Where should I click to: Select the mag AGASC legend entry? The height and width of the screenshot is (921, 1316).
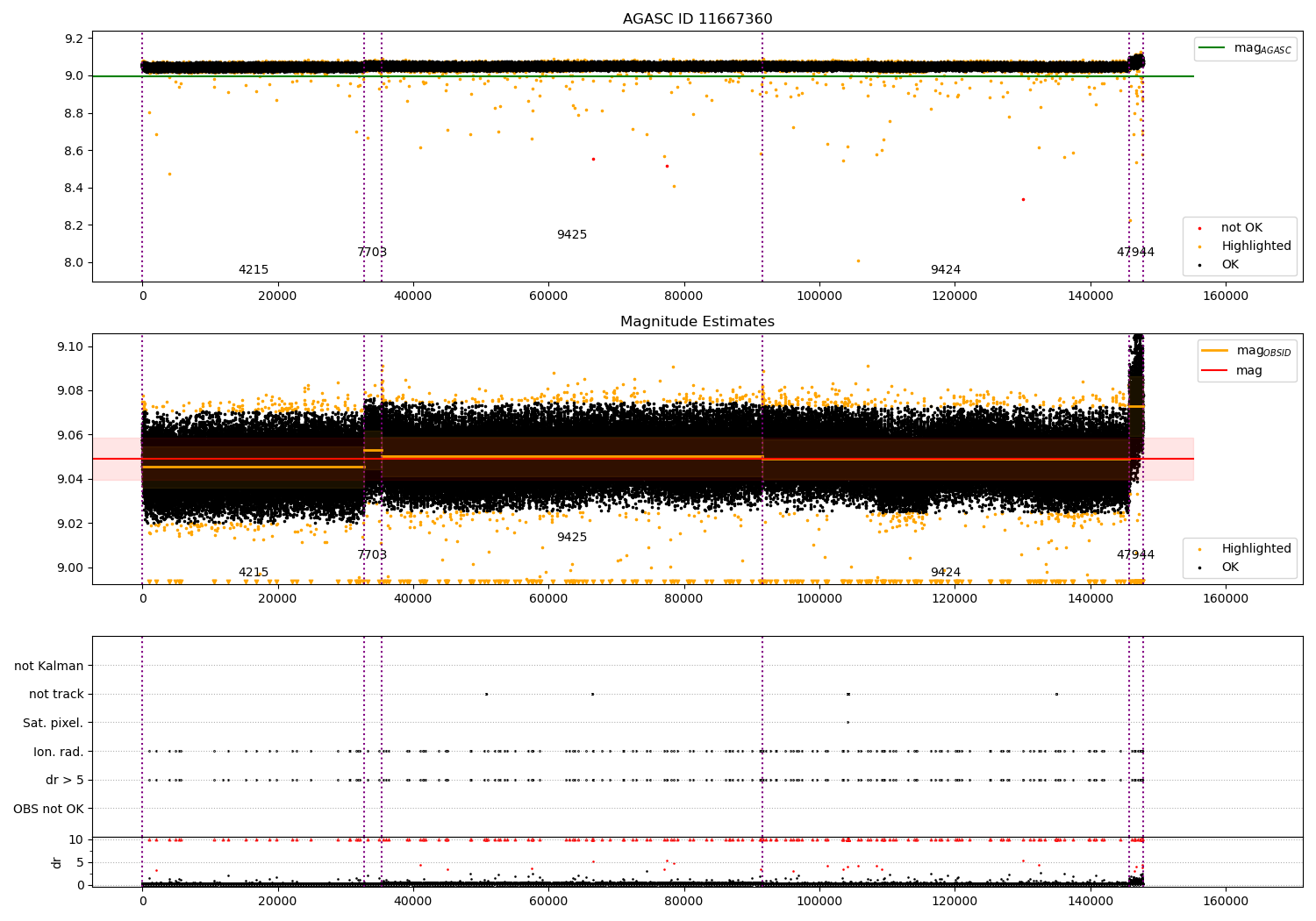[1246, 48]
